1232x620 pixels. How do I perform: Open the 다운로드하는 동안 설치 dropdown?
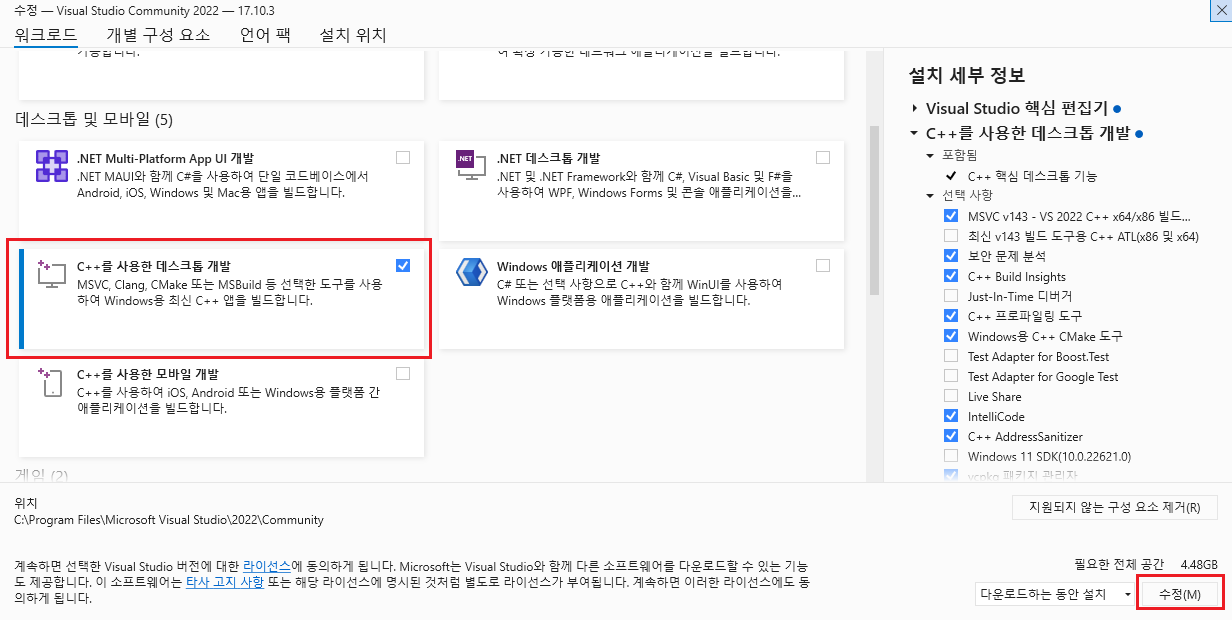(x=1056, y=594)
